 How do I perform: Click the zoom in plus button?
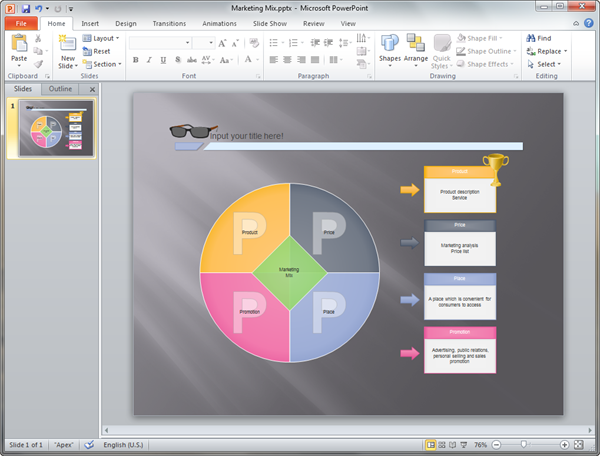click(565, 444)
